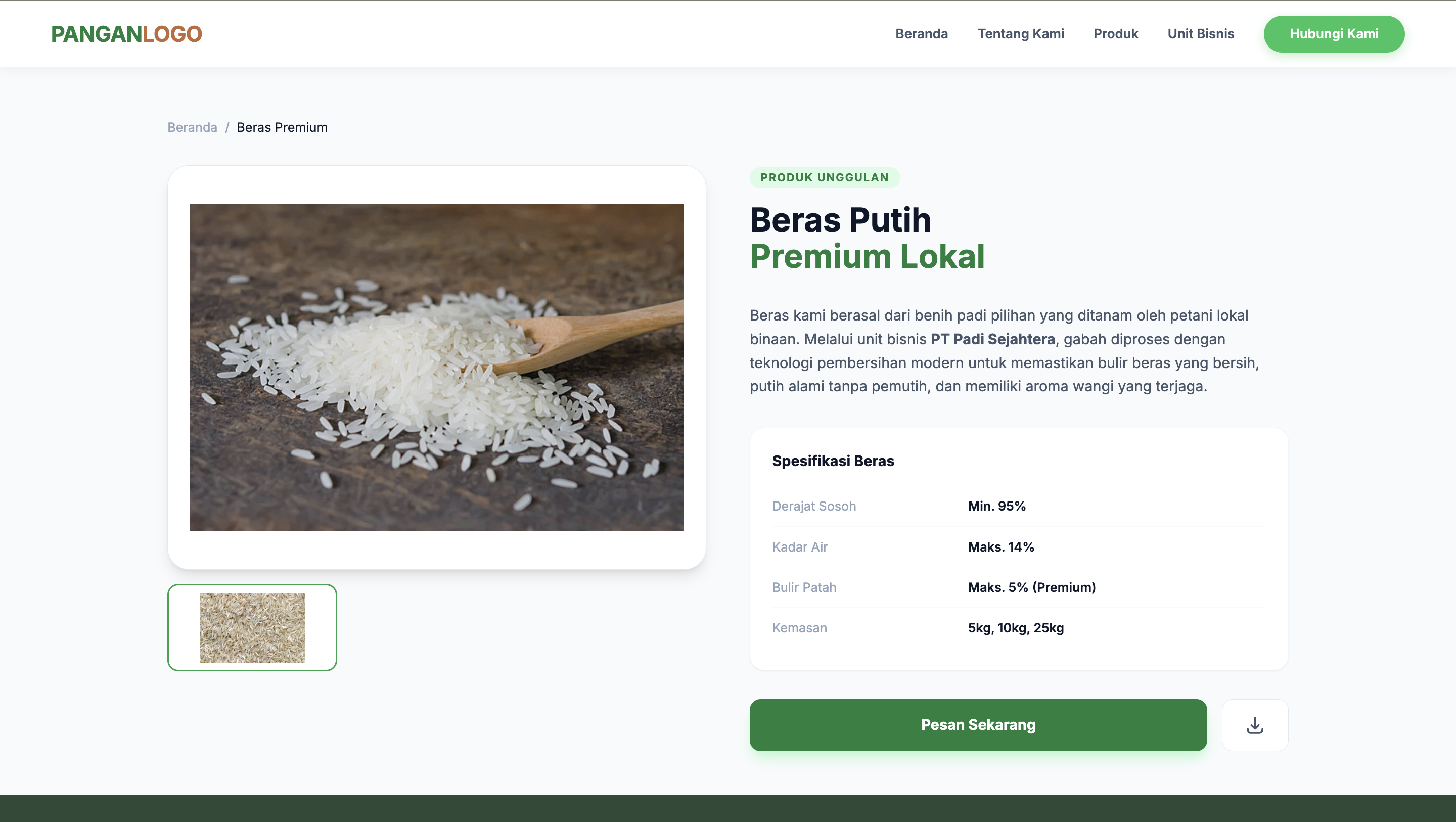Select the Kemasan 5kg, 10kg, 25kg value
Image resolution: width=1456 pixels, height=822 pixels.
click(x=1015, y=628)
